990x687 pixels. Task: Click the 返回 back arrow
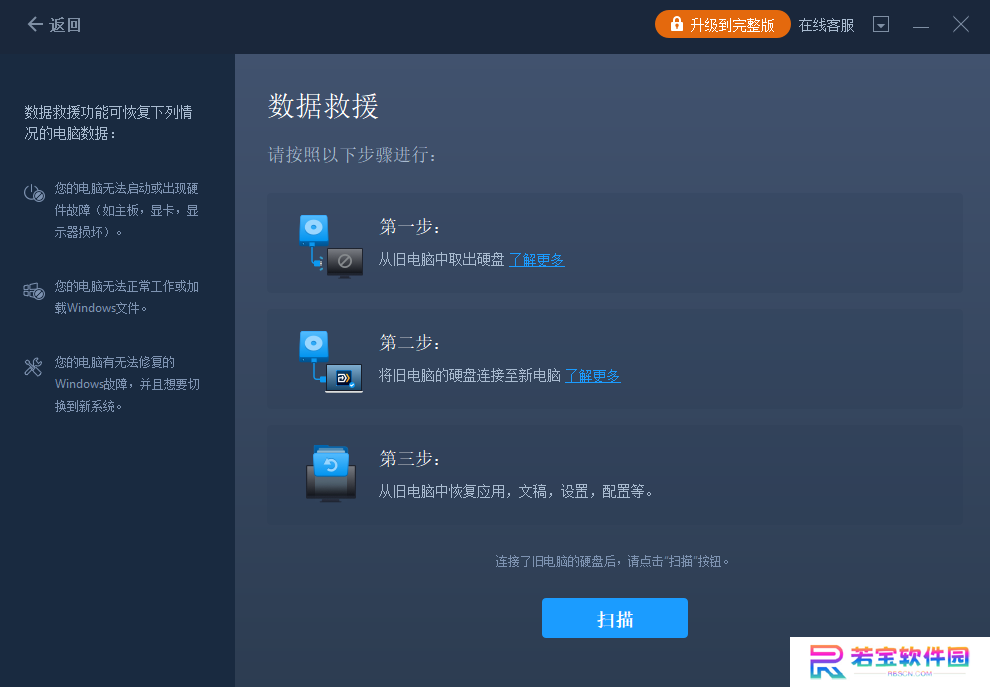pos(35,25)
